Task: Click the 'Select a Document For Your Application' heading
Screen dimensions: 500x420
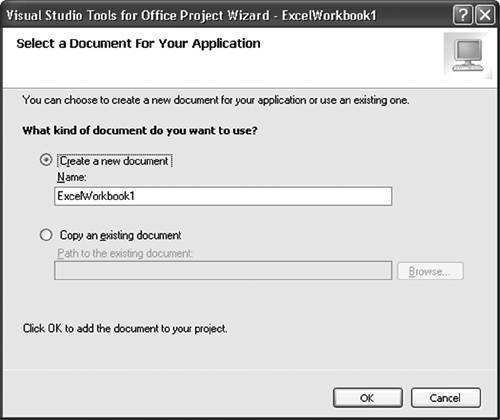Action: [x=138, y=44]
